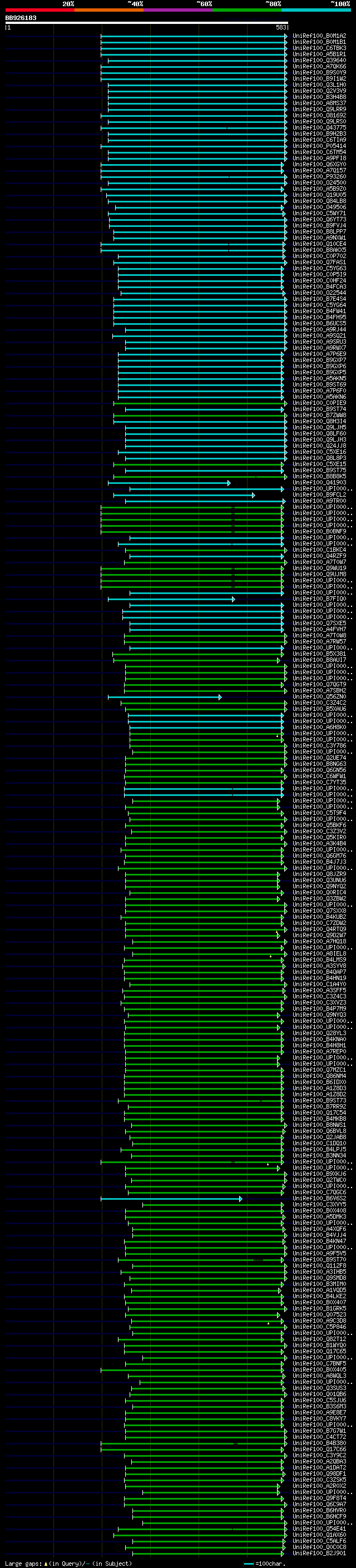Select label UniRef100_Q8LF60
This screenshot has height=1568, width=356.
319,433
